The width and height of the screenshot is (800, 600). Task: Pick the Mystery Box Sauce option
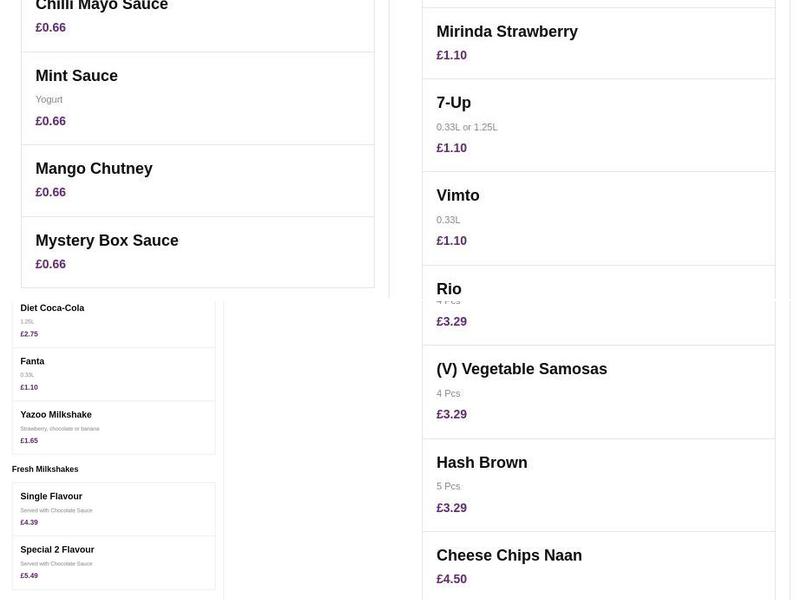pyautogui.click(x=106, y=240)
